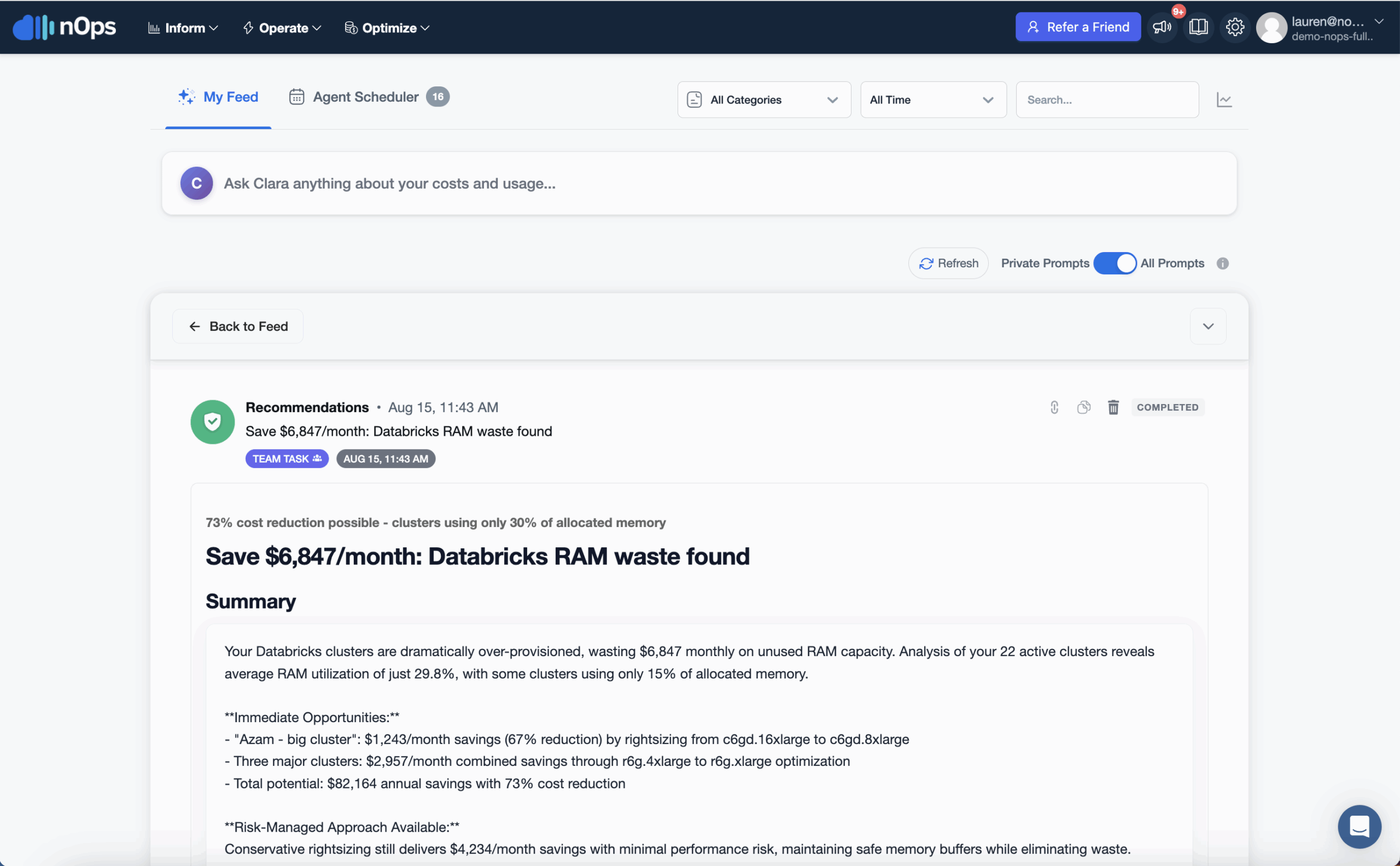Click the '73% cost reduction possible' subtitle
This screenshot has width=1400, height=866.
tap(435, 522)
